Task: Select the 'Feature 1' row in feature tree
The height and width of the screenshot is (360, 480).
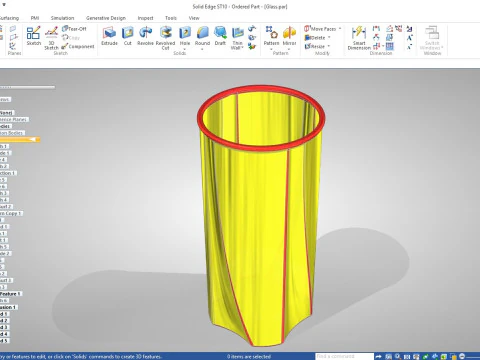Action: point(11,294)
